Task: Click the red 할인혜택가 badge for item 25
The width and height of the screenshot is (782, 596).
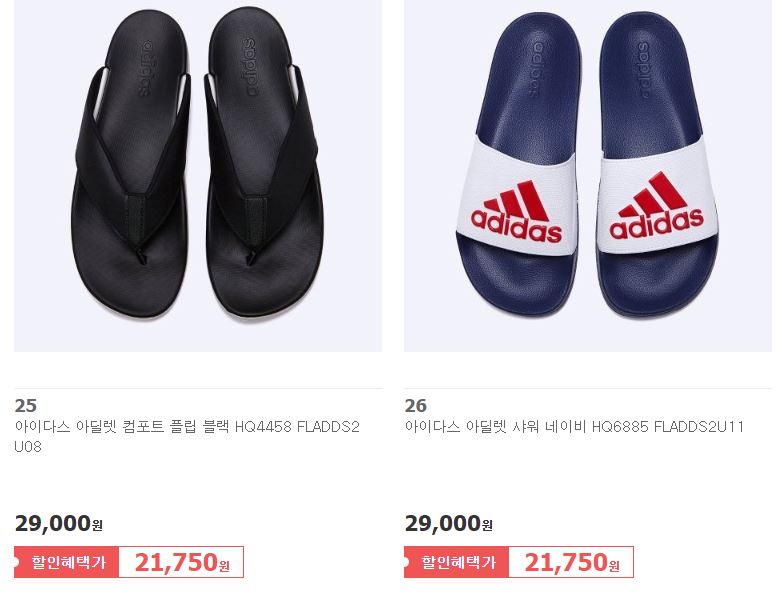Action: (x=66, y=562)
